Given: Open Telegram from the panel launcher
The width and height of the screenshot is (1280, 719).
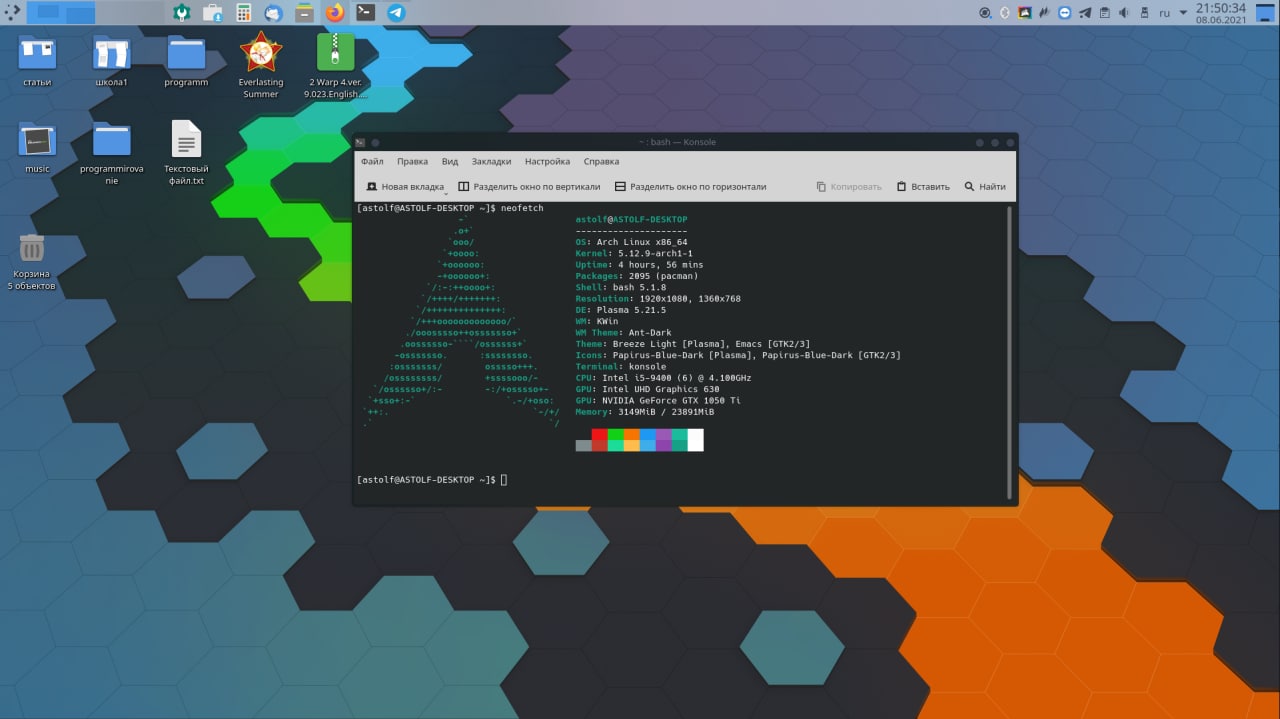Looking at the screenshot, I should (x=396, y=13).
